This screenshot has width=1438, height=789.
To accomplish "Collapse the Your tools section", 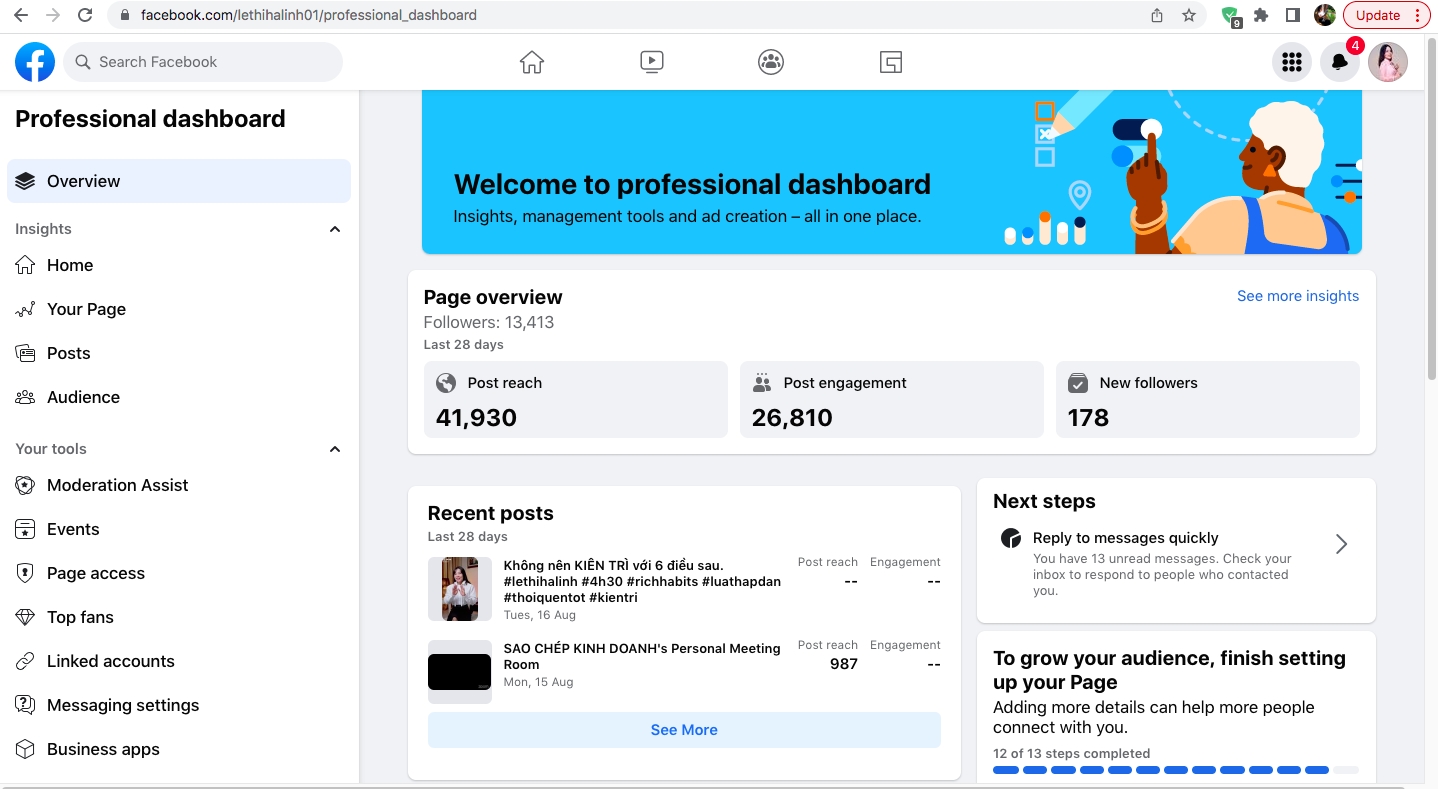I will tap(335, 449).
